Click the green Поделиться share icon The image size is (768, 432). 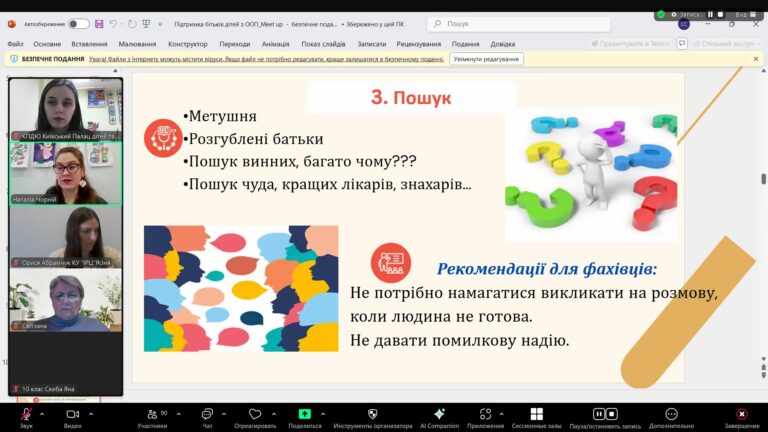(304, 414)
